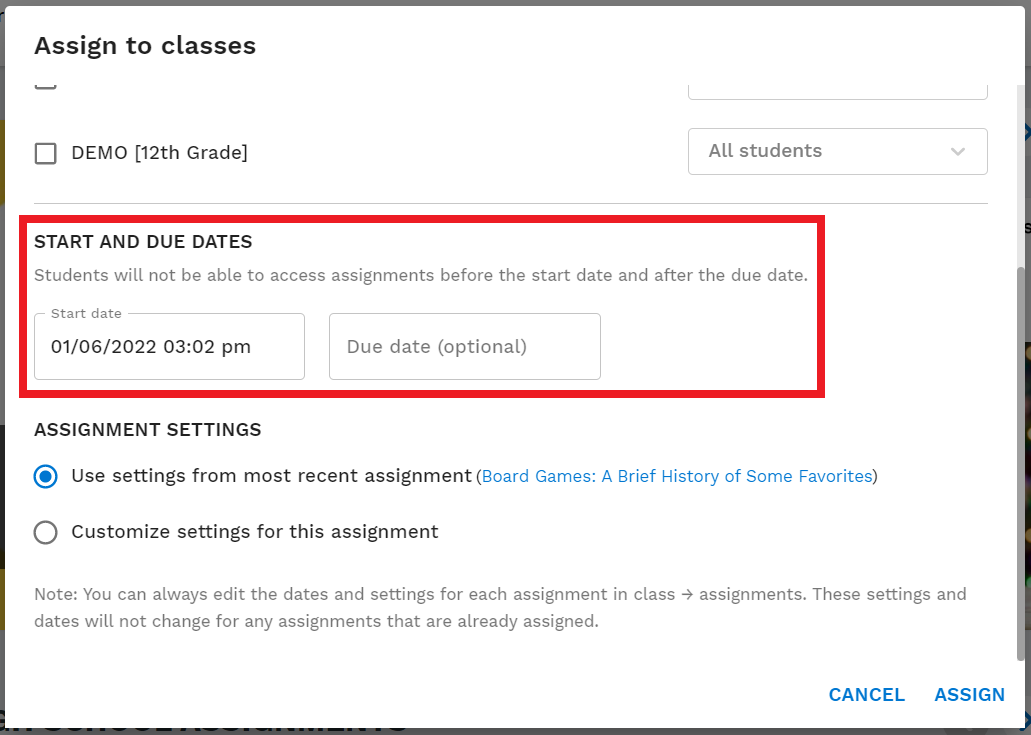Click the START AND DUE DATES heading
1031x735 pixels.
pos(143,242)
